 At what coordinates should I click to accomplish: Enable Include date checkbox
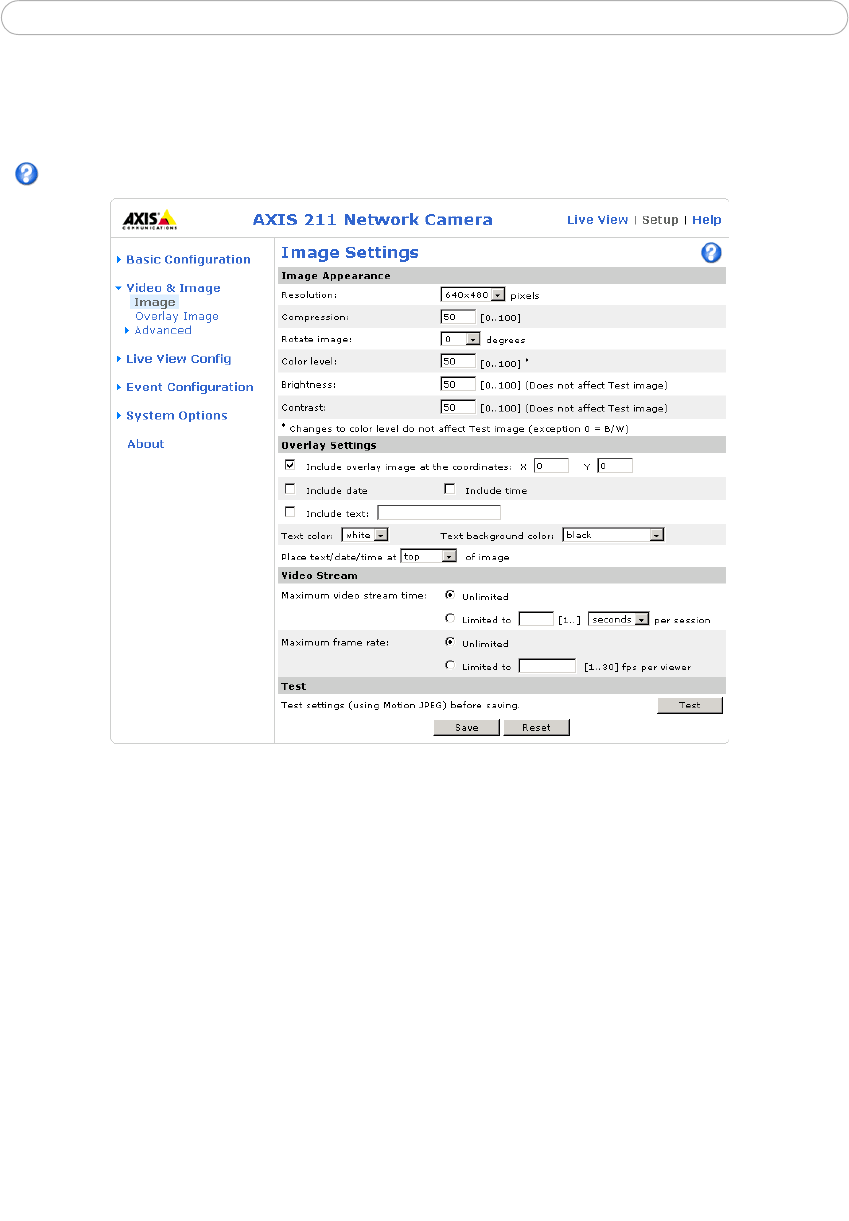pos(290,489)
